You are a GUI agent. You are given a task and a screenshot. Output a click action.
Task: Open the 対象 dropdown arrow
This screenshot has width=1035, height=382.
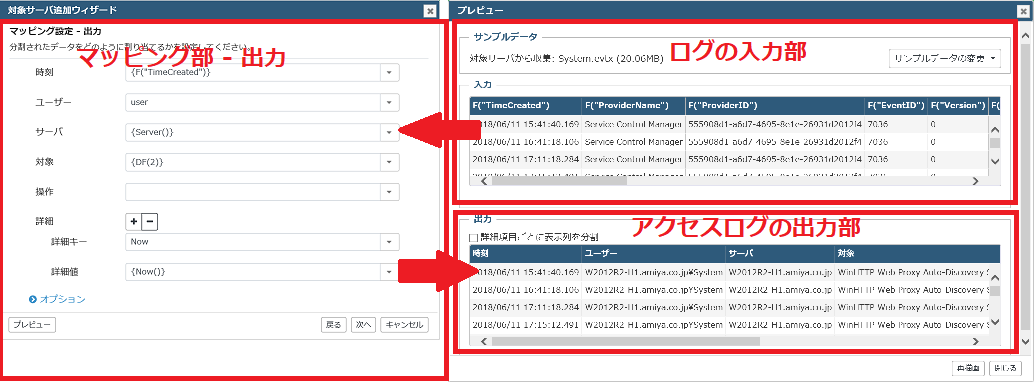pyautogui.click(x=389, y=162)
